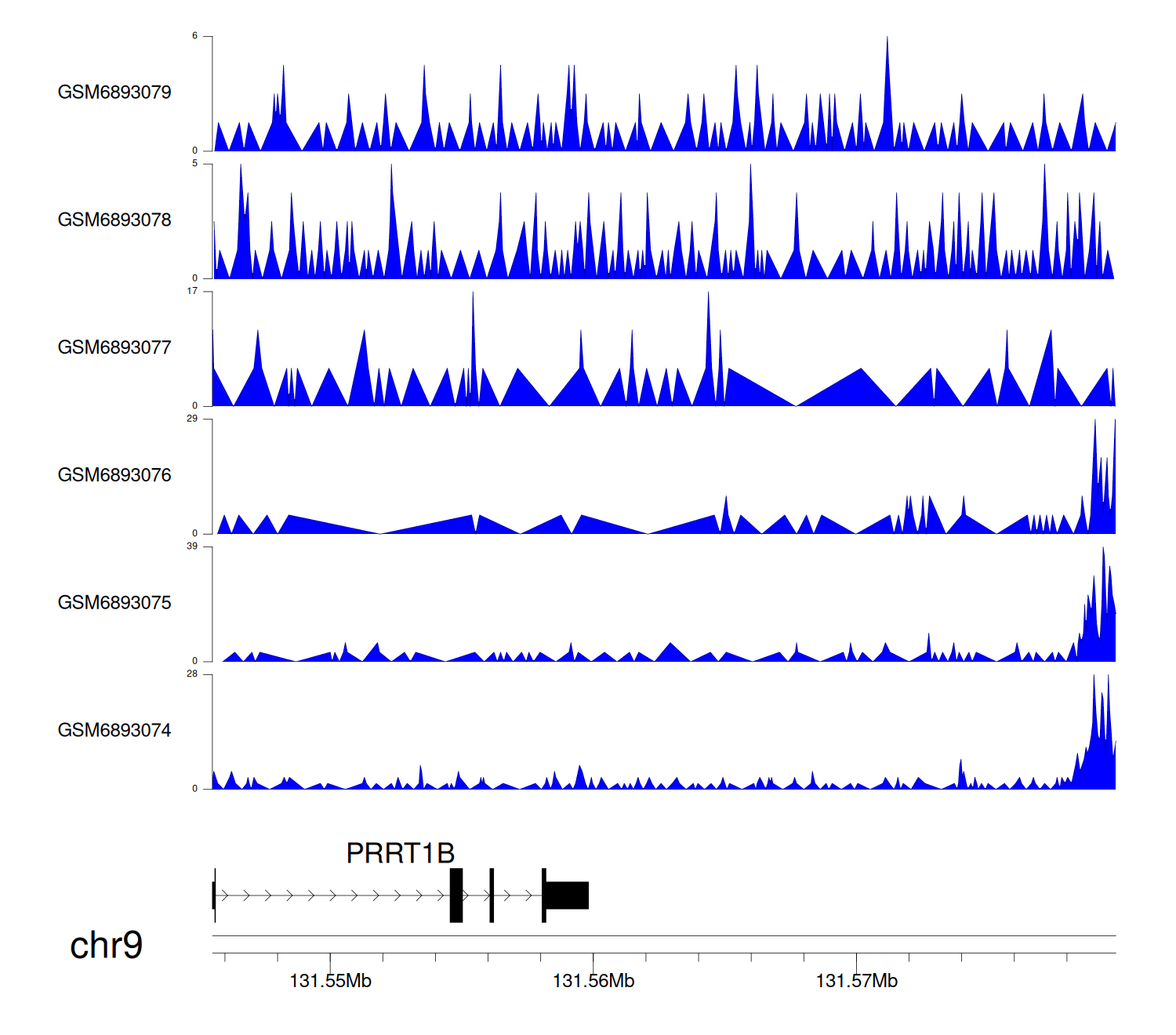Viewport: 1176px width, 1035px height.
Task: Click the GSM6893075 track name
Action: pyautogui.click(x=114, y=603)
